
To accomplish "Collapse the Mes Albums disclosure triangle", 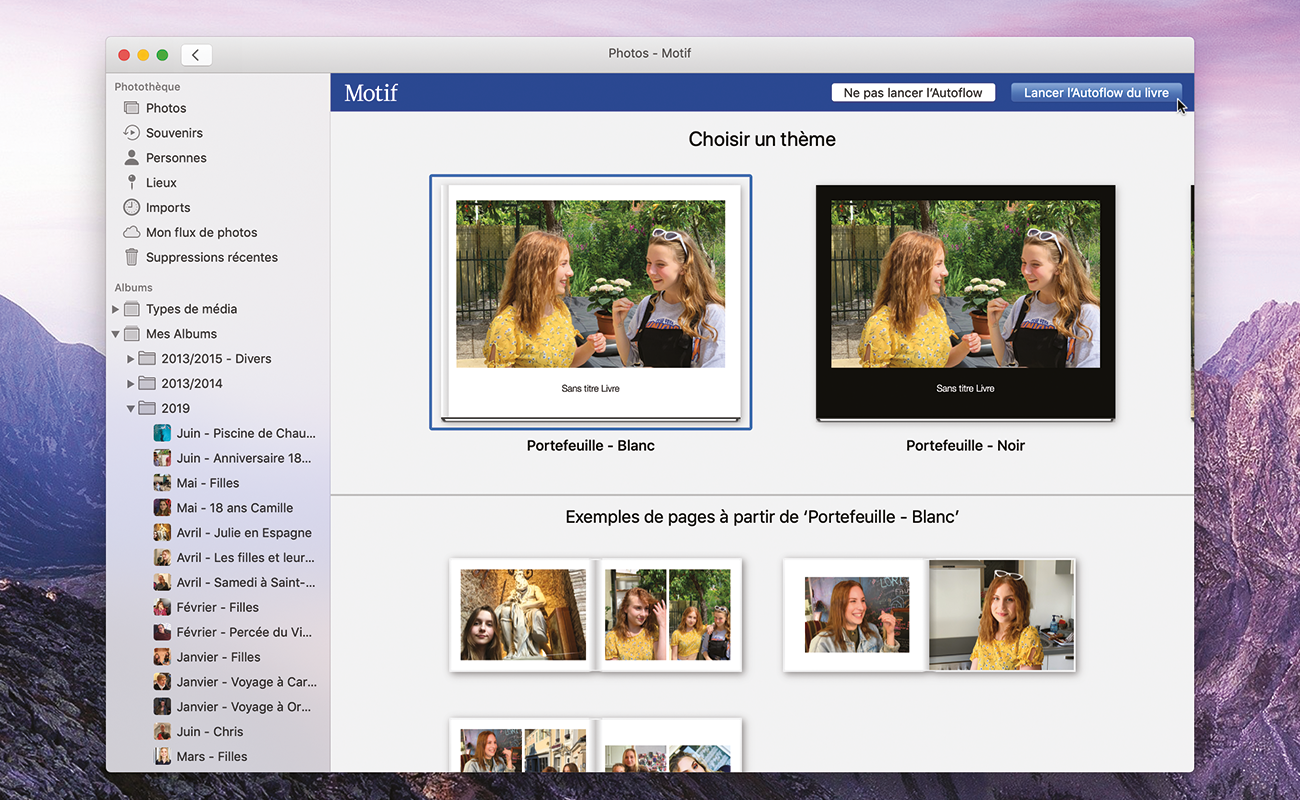I will (x=116, y=334).
